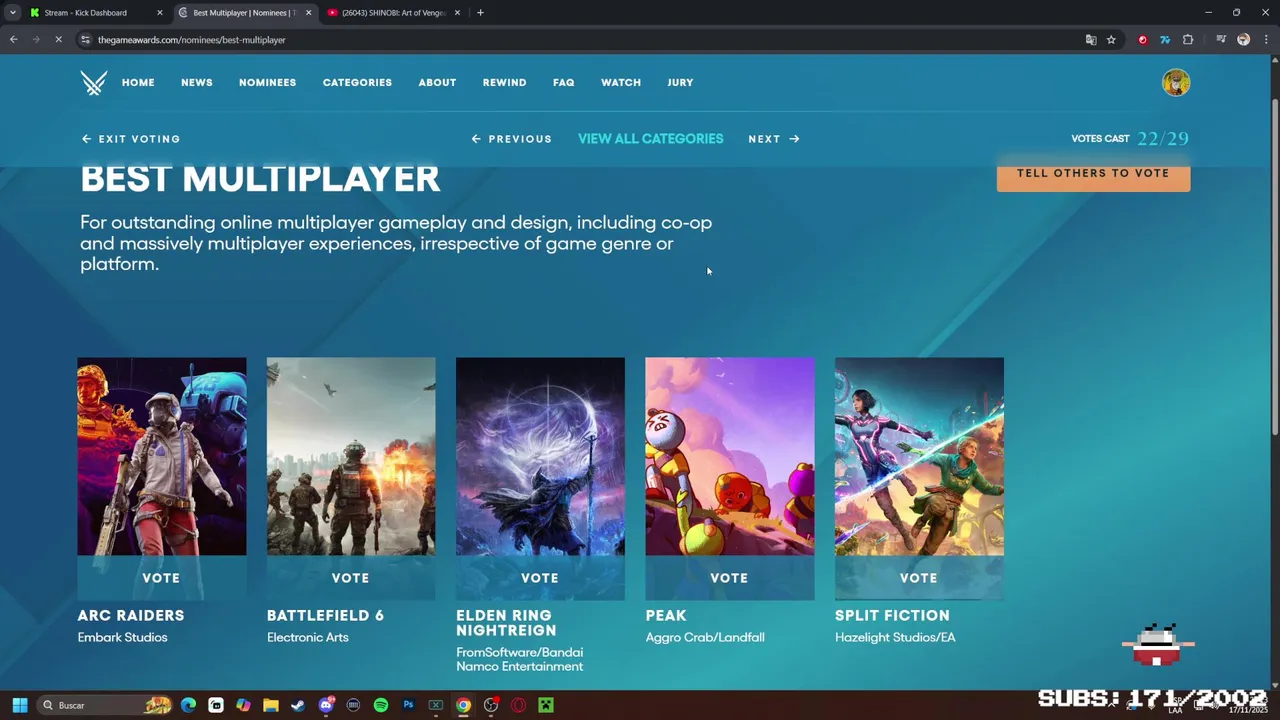Image resolution: width=1280 pixels, height=720 pixels.
Task: Click the translate page icon
Action: tap(1091, 40)
